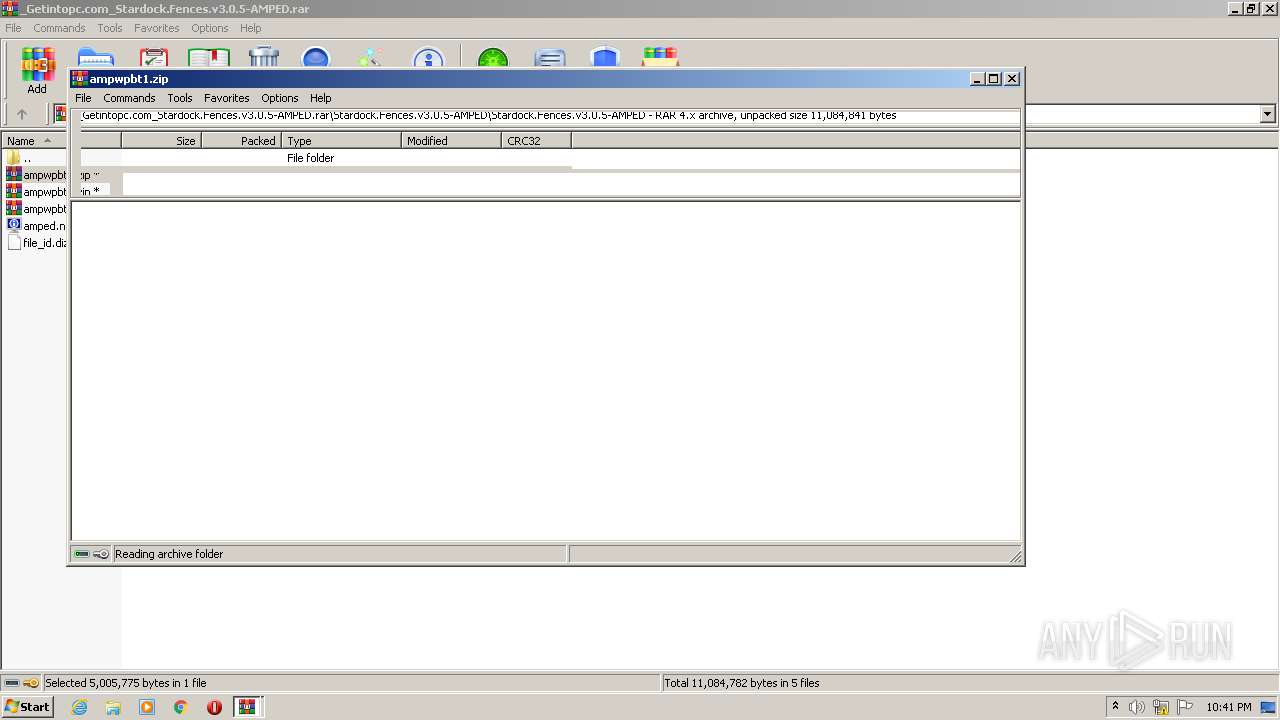The width and height of the screenshot is (1280, 720).
Task: Click the Delete trash bin toolbar icon
Action: tap(264, 58)
